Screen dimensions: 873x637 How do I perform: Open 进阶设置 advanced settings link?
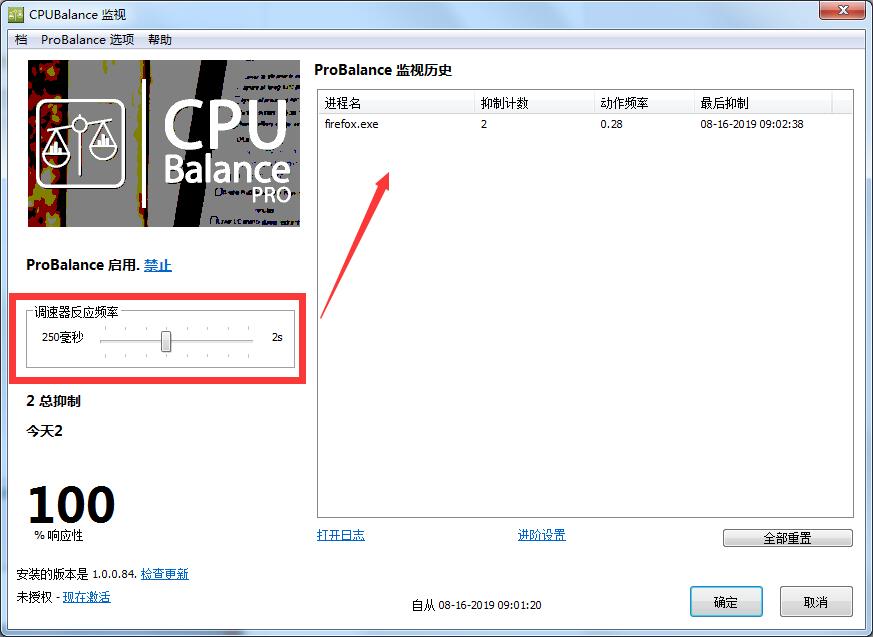tap(542, 535)
